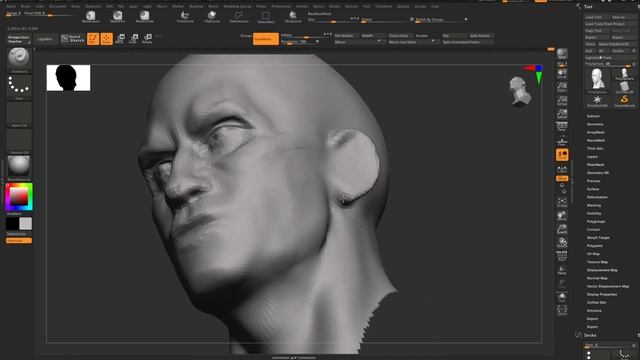This screenshot has height=360, width=640.
Task: Select the SelectRect brush icon
Action: [x=266, y=16]
